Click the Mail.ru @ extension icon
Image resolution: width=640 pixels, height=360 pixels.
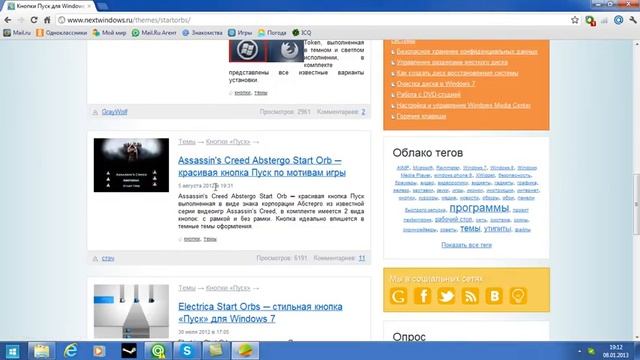click(618, 20)
